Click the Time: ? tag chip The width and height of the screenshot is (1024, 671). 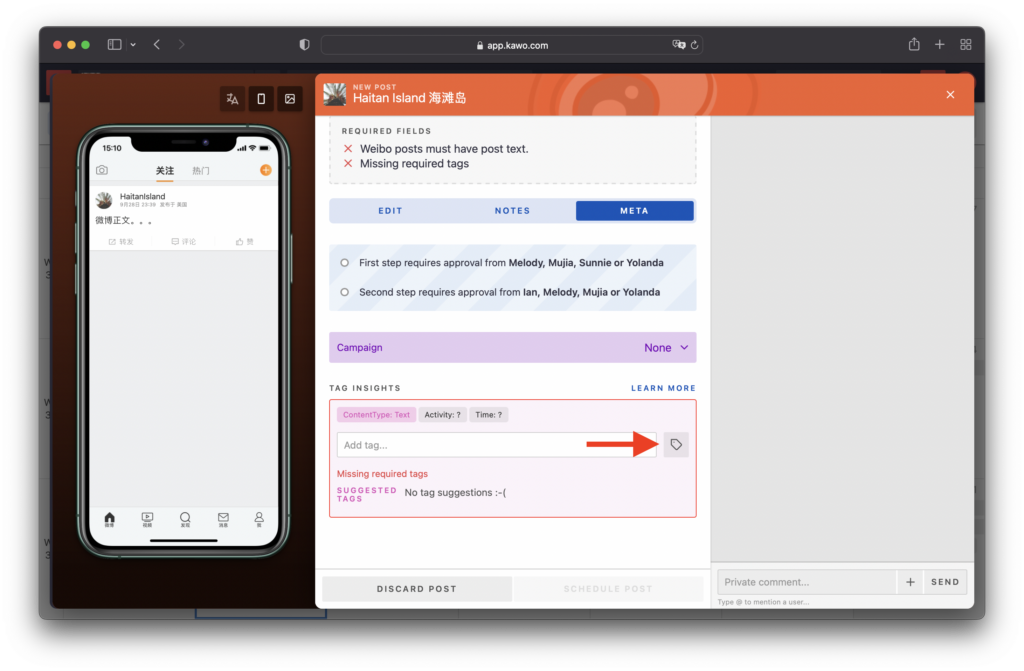pos(488,415)
